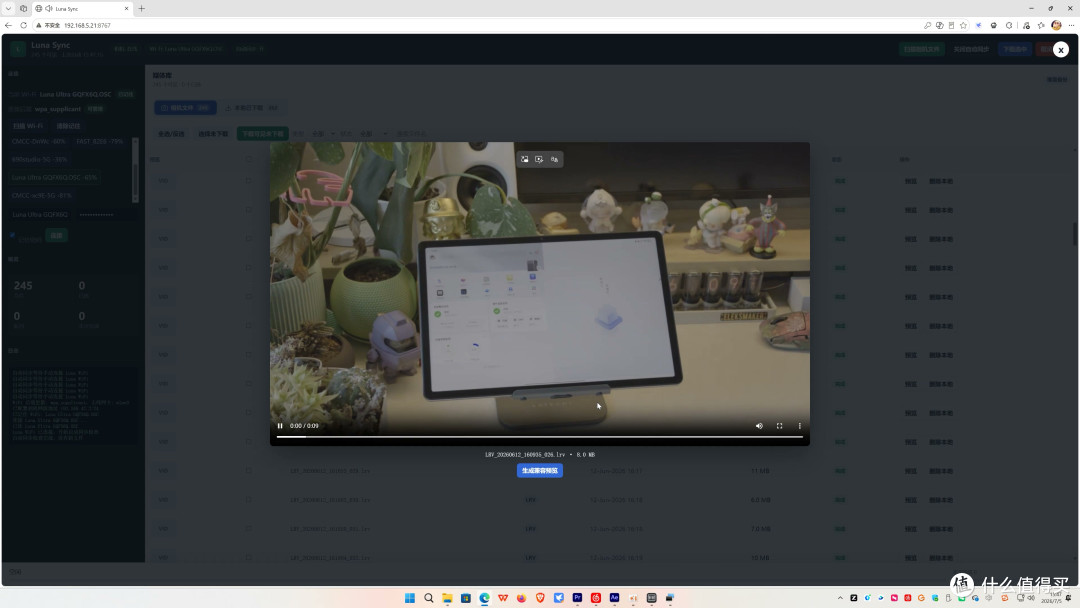The image size is (1080, 608).
Task: Open the blue bird extension in the browser toolbar
Action: 979,25
